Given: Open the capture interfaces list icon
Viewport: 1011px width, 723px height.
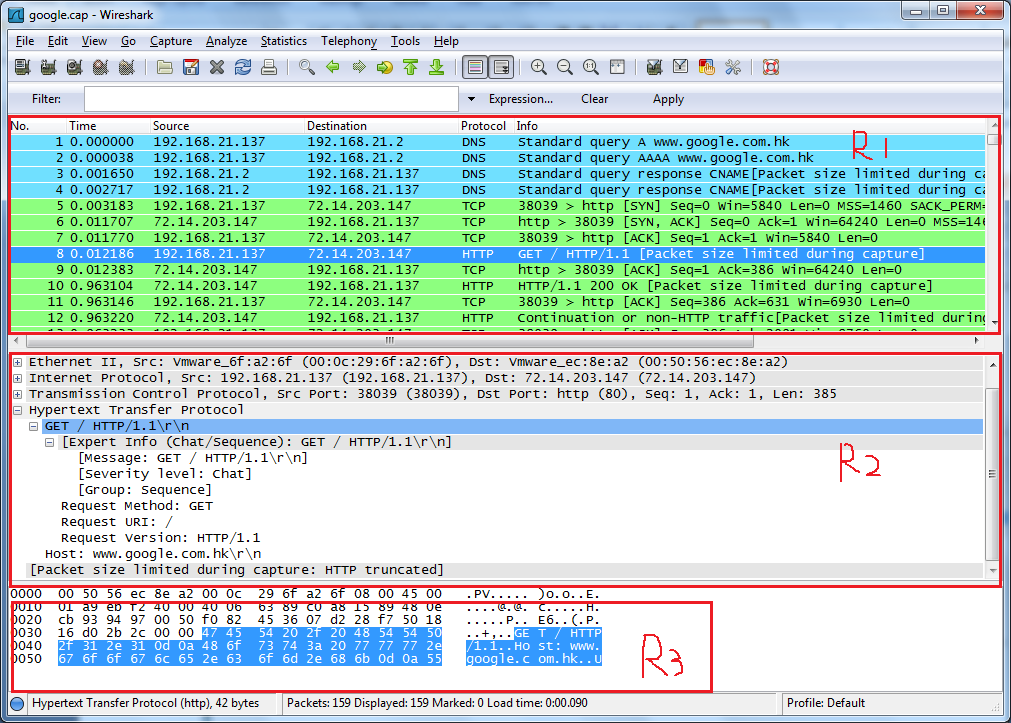Looking at the screenshot, I should pyautogui.click(x=23, y=67).
